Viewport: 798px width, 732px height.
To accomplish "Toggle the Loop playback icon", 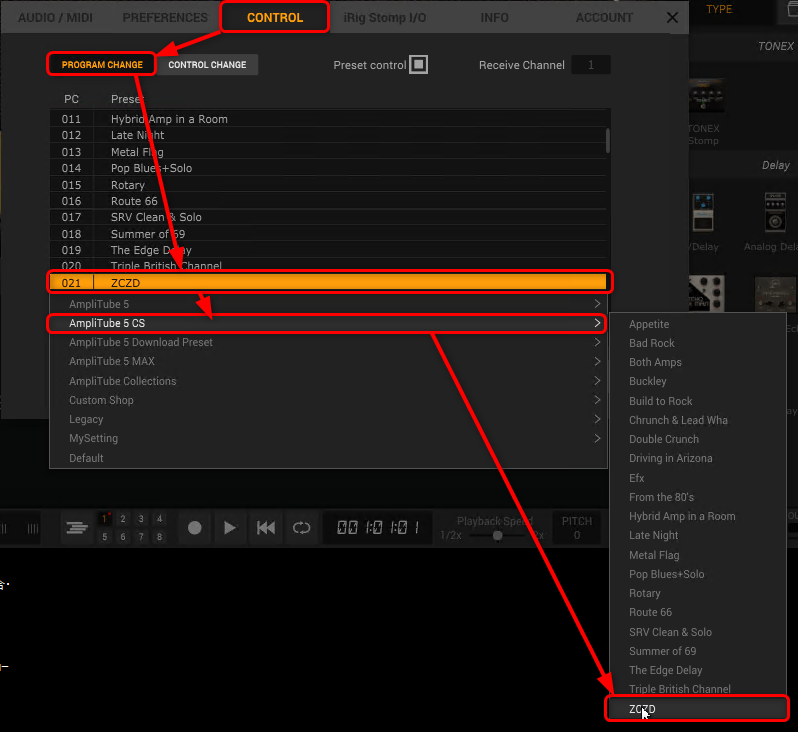I will click(300, 528).
